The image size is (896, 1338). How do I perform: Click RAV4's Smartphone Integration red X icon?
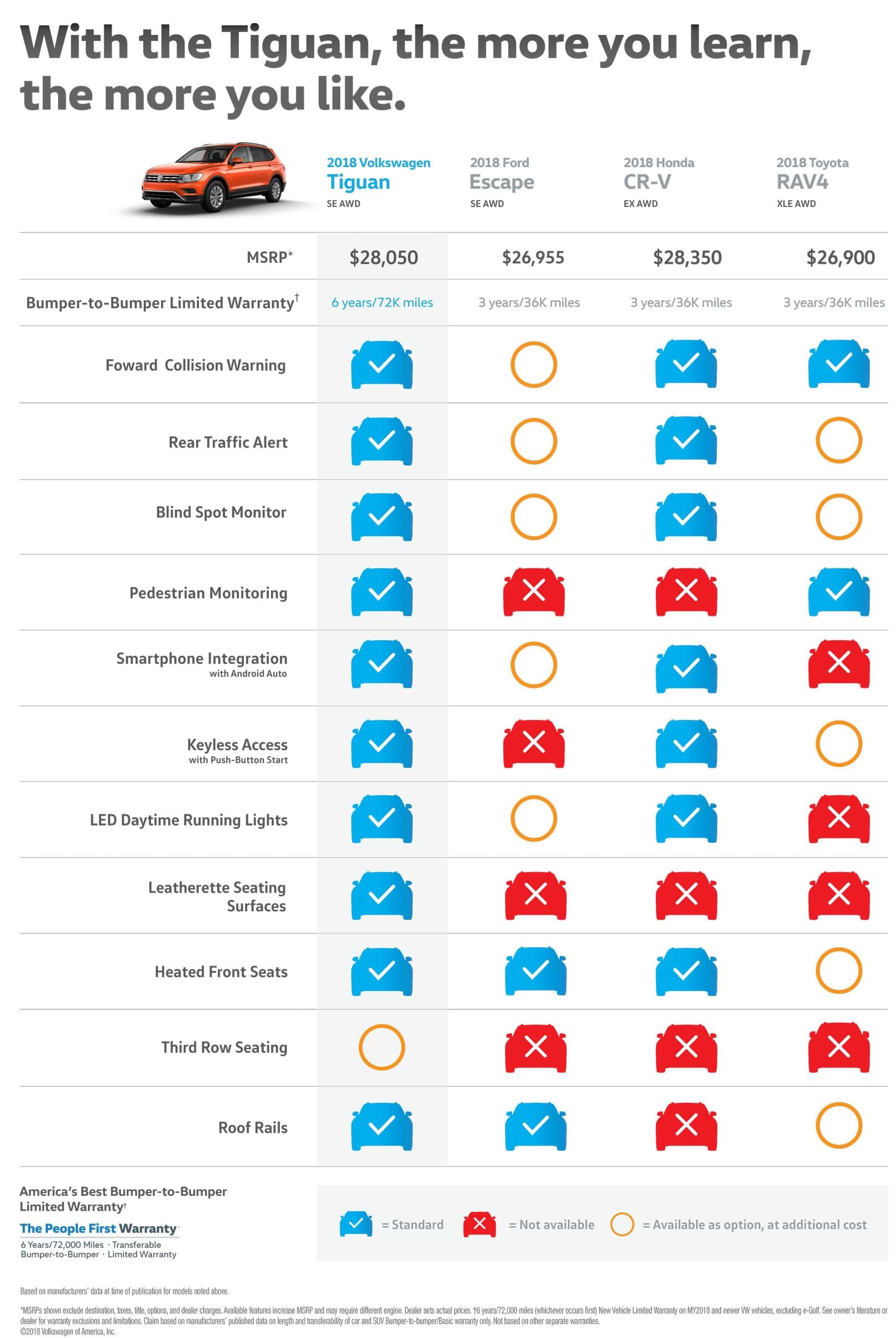(x=838, y=663)
